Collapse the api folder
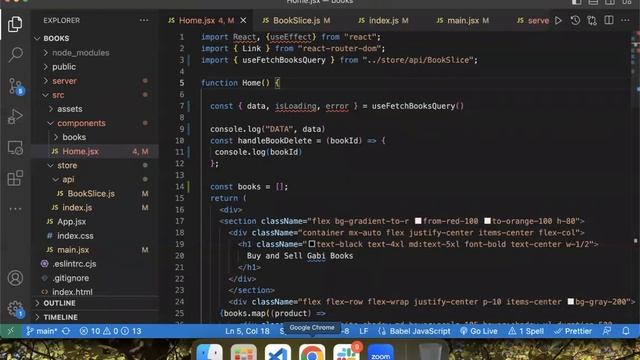 68,180
